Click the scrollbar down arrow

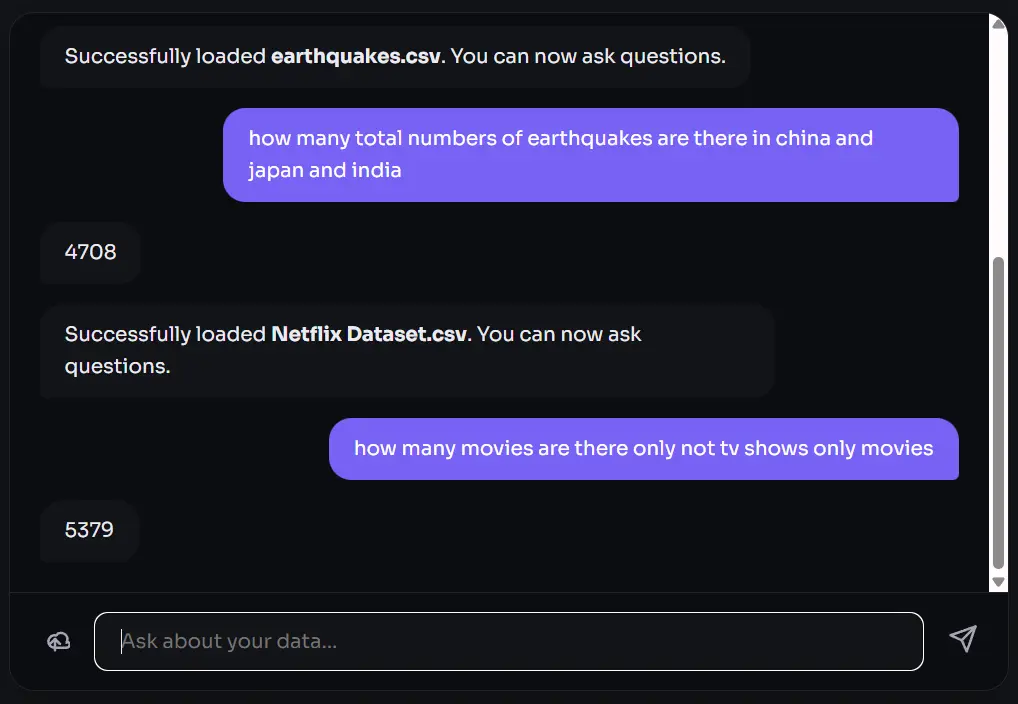coord(998,582)
